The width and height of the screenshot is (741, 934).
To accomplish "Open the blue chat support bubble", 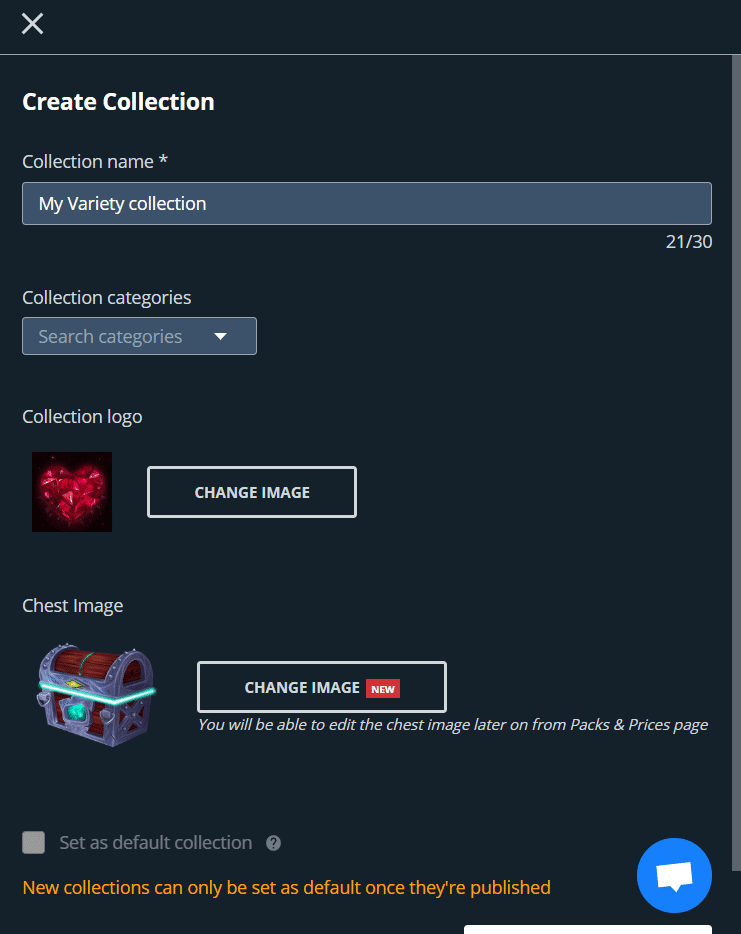I will [x=674, y=876].
